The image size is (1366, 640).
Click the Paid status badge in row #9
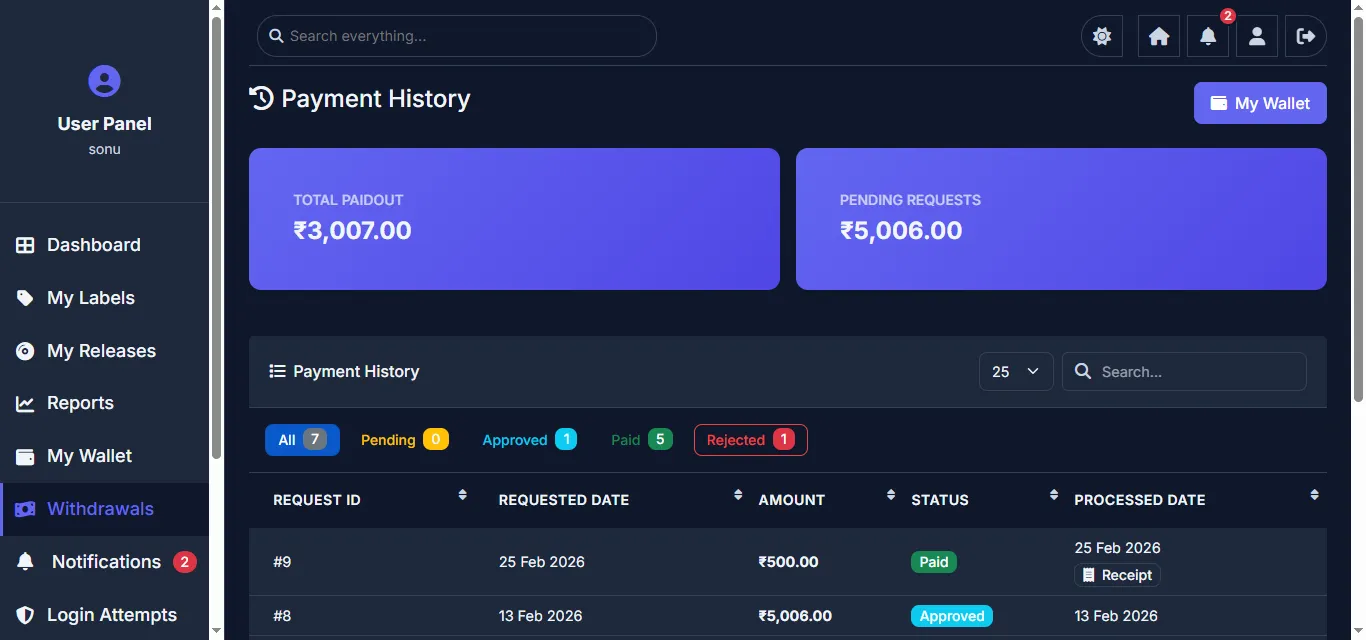point(934,562)
